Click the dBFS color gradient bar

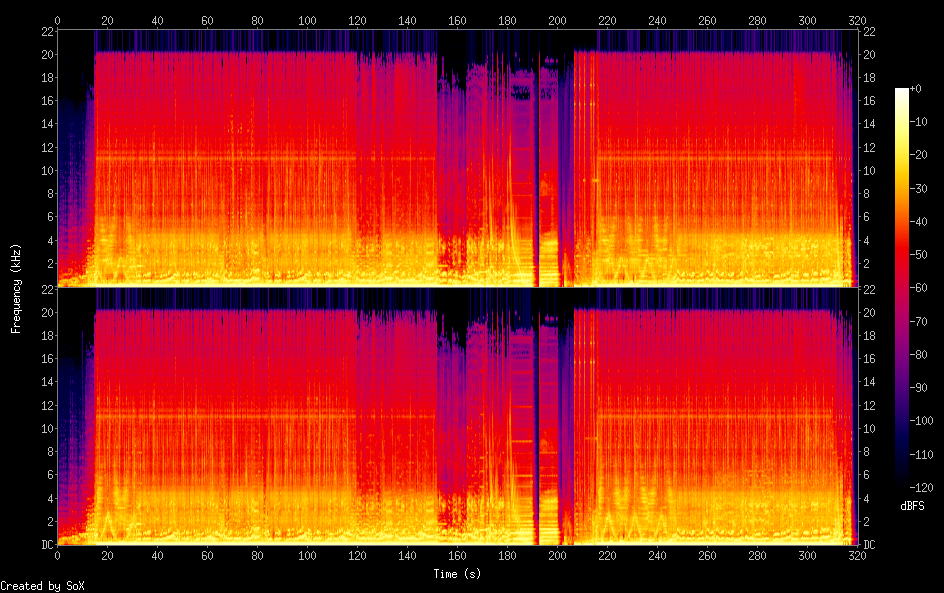pos(901,288)
